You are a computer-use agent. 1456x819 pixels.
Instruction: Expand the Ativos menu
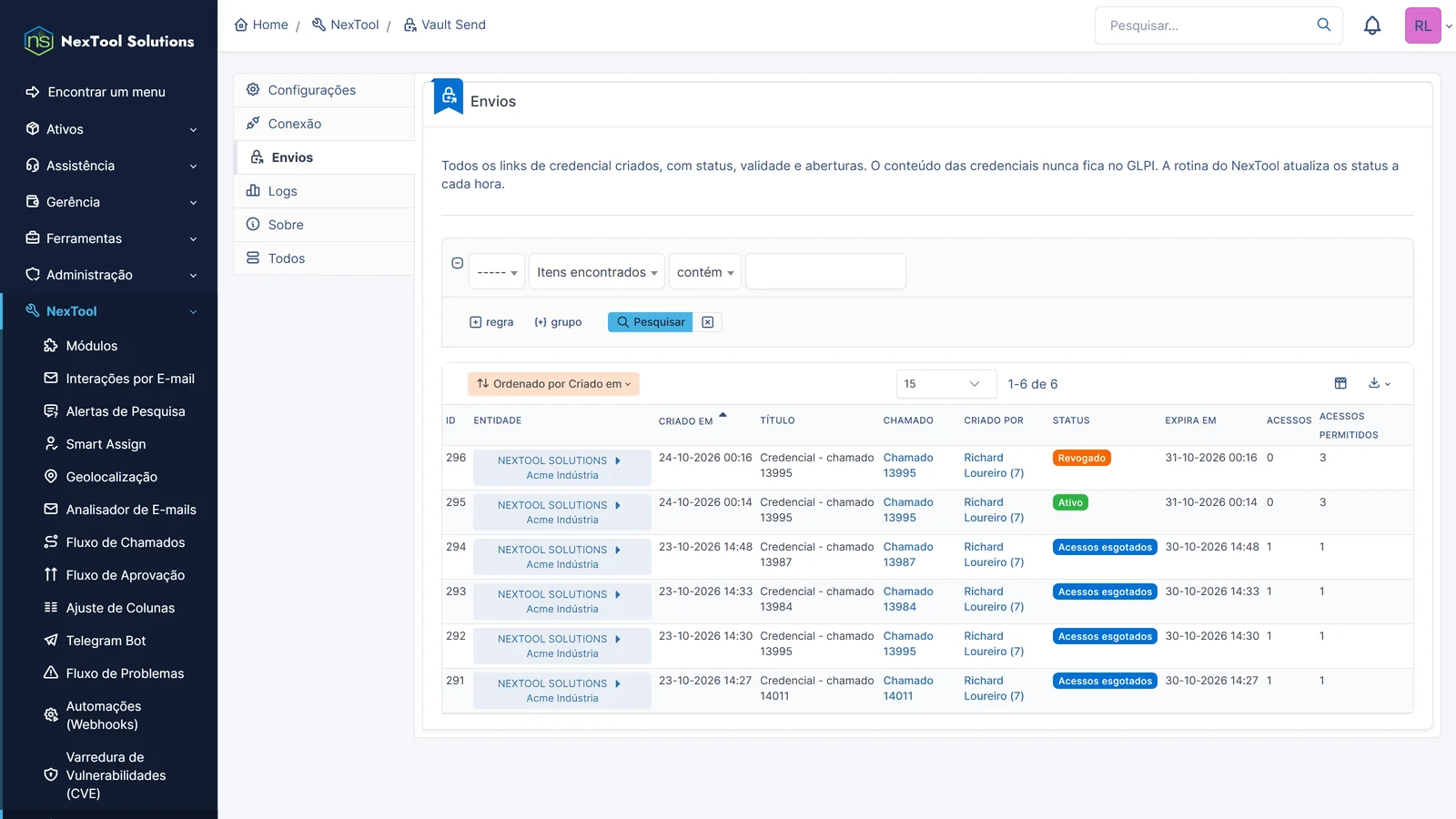coord(111,129)
